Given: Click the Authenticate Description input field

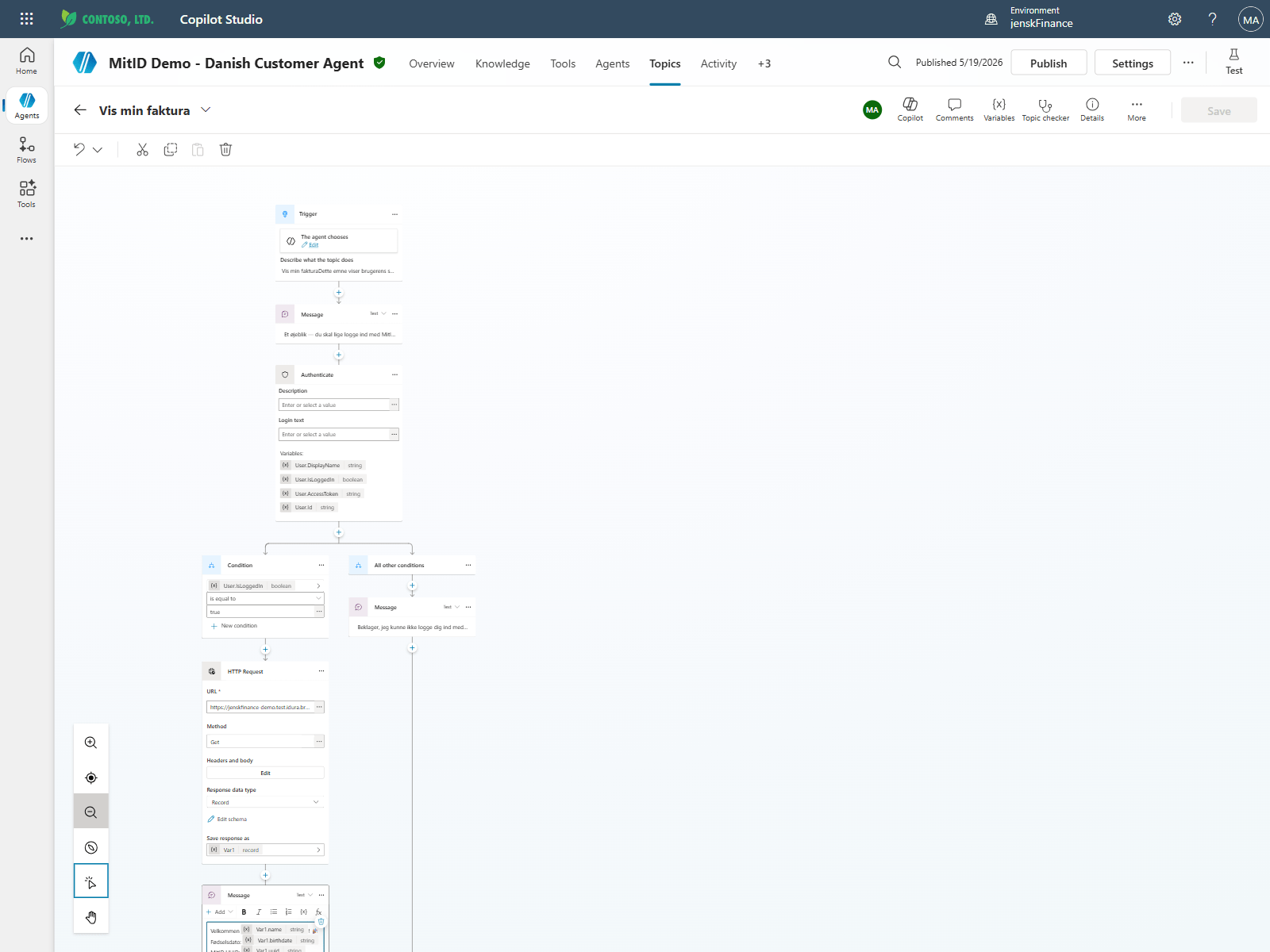Looking at the screenshot, I should pos(333,405).
